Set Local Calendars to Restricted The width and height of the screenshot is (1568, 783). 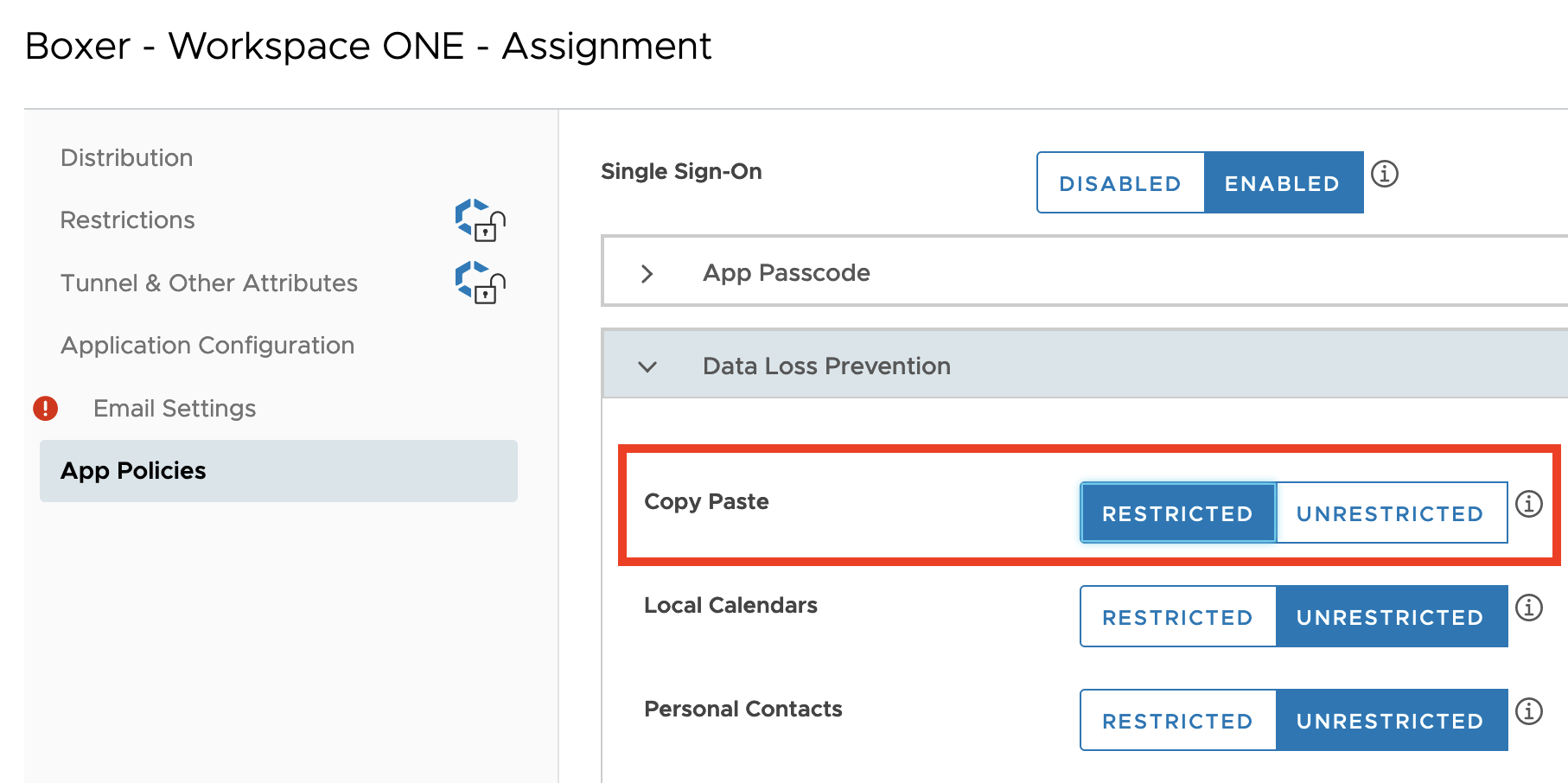click(x=1177, y=616)
